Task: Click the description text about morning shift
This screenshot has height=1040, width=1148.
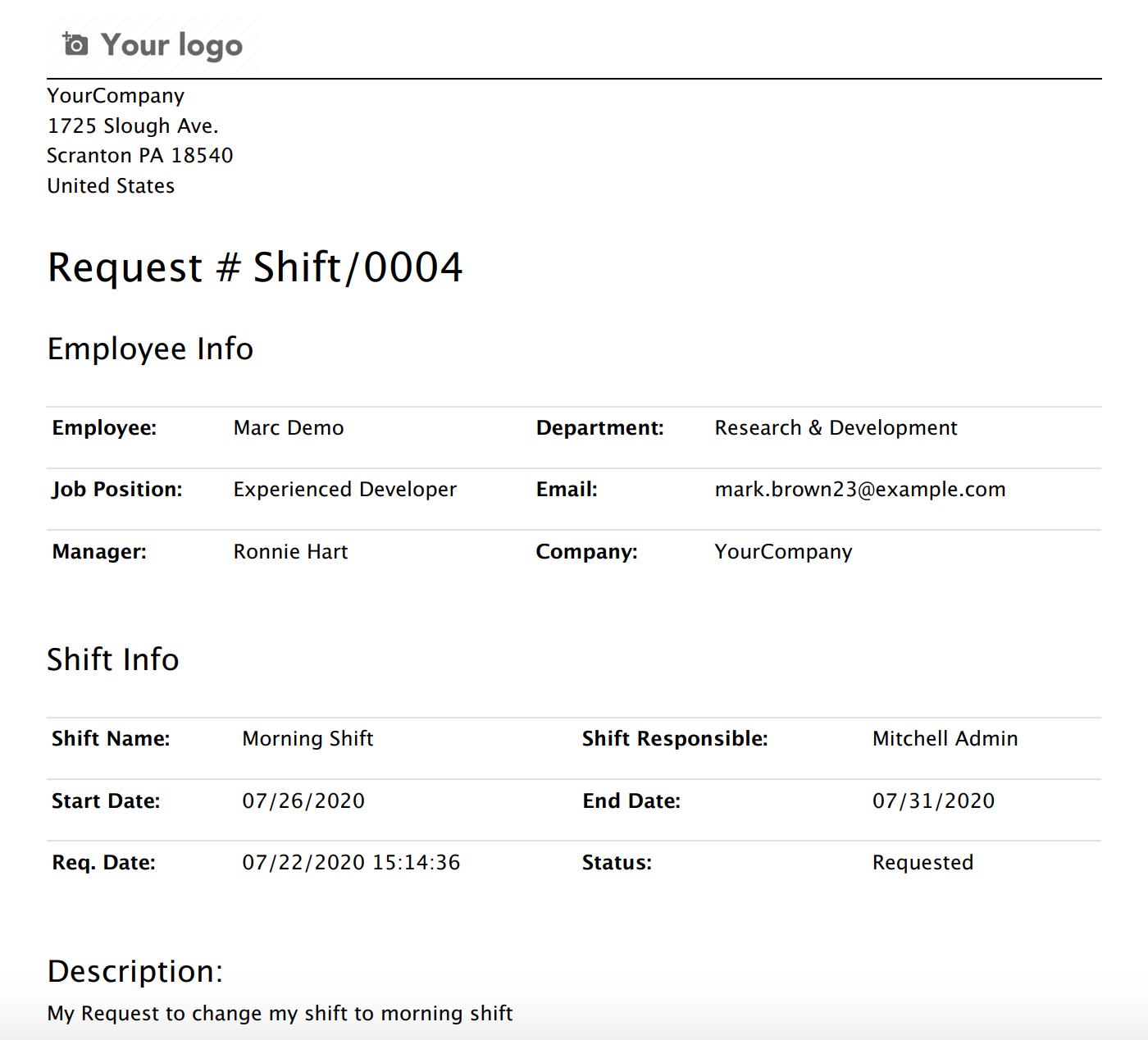Action: pos(280,1014)
